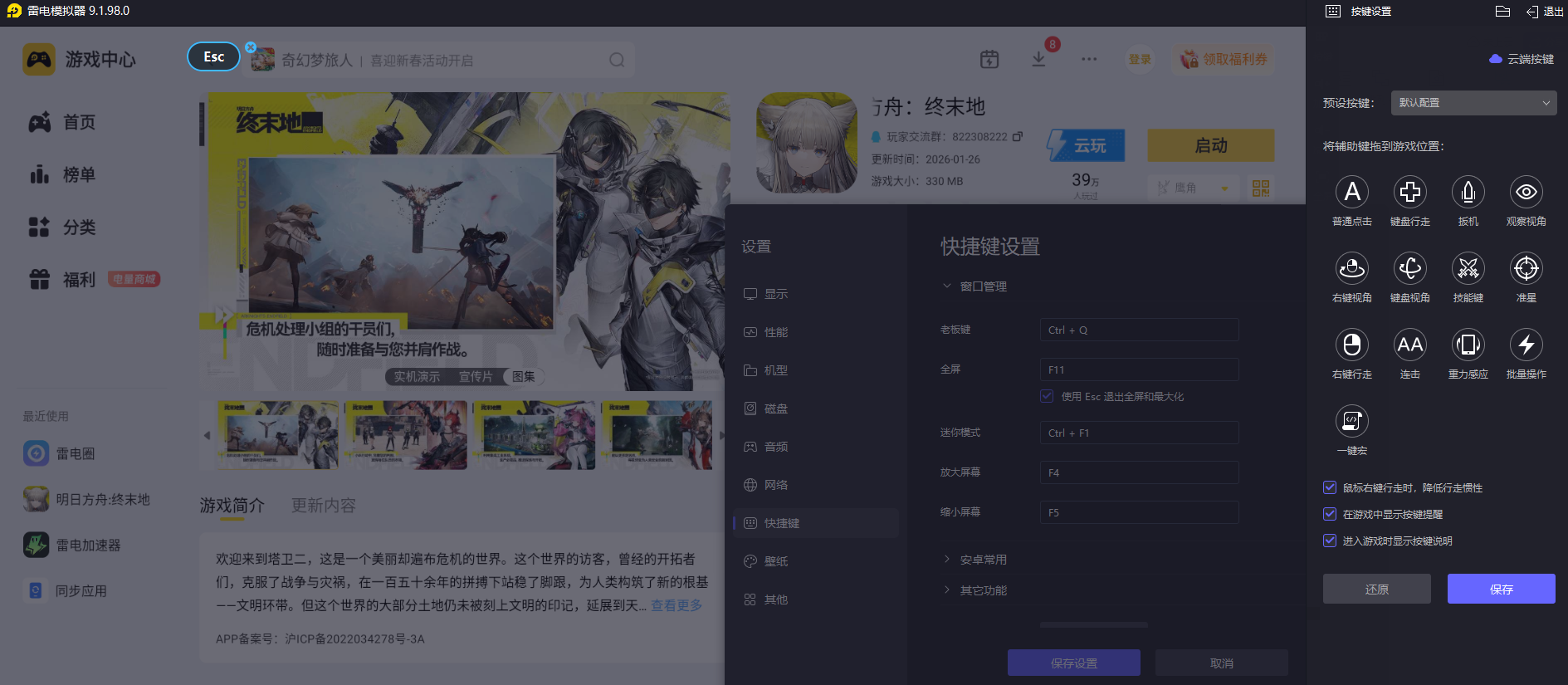This screenshot has width=1568, height=685.
Task: Go to 首页 in game center sidebar
Action: [62, 122]
